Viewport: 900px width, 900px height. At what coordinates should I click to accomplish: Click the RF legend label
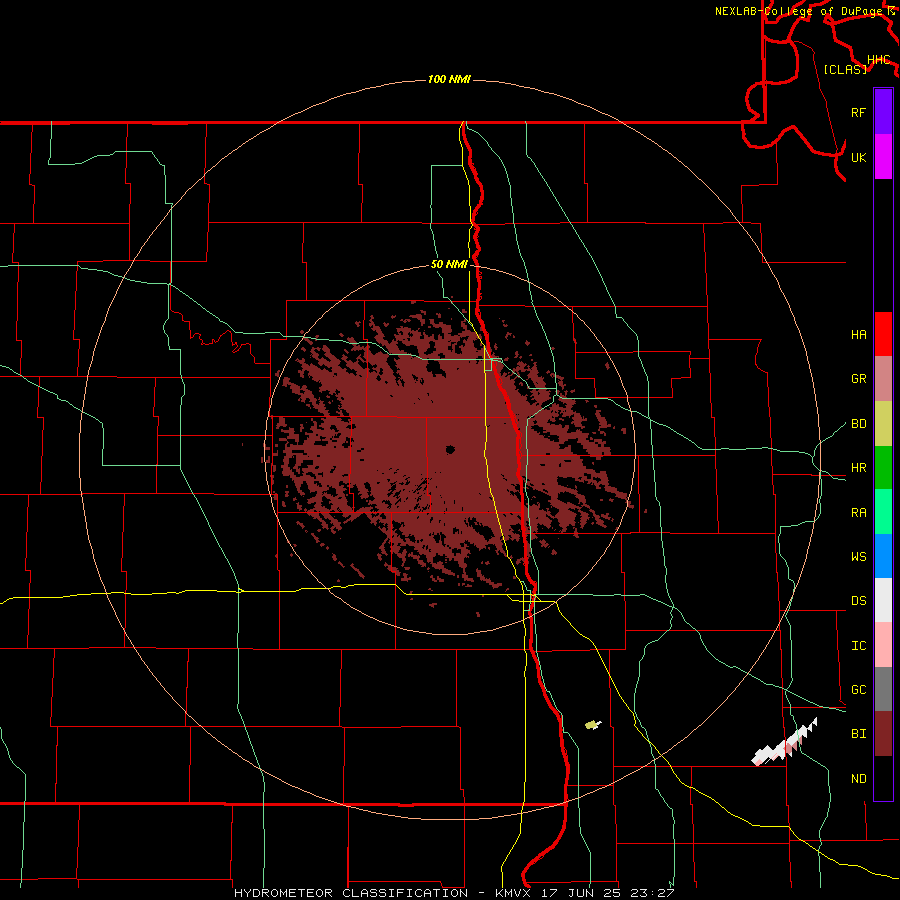point(858,112)
